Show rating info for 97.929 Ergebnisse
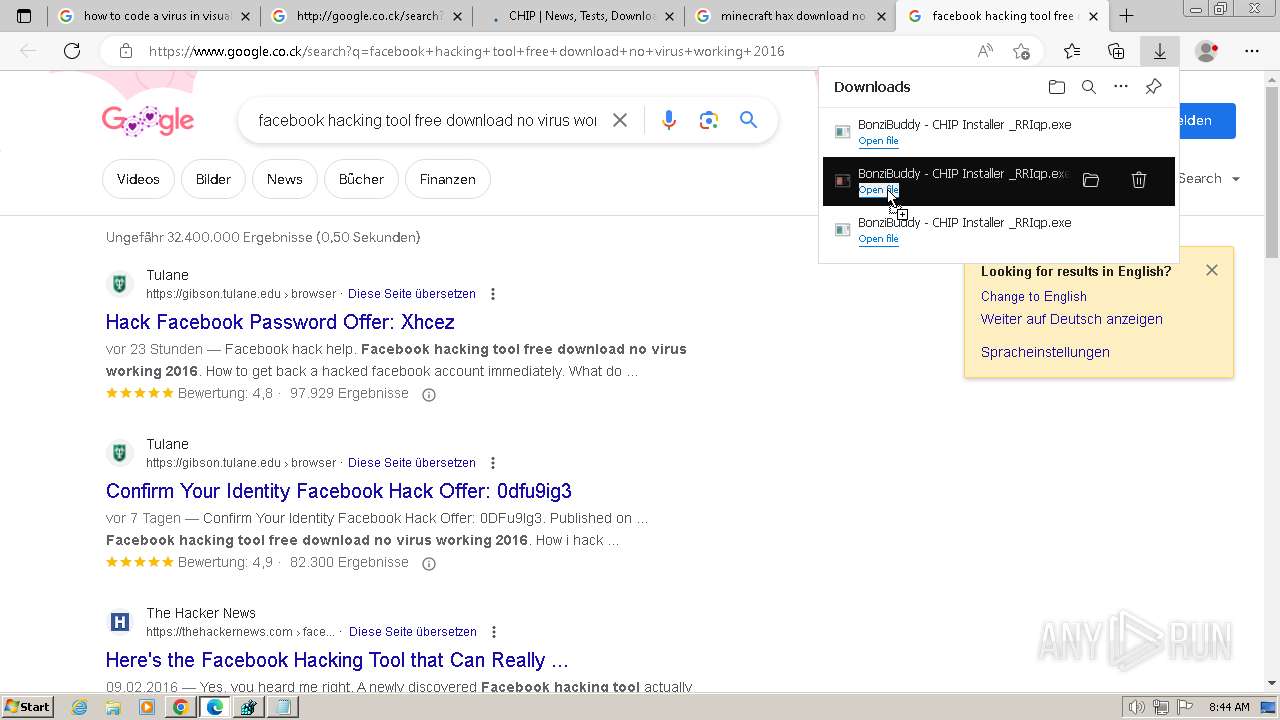Viewport: 1280px width, 720px height. tap(429, 394)
